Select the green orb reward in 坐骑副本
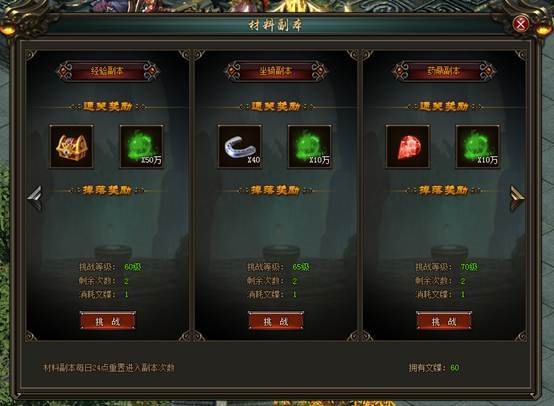 310,146
